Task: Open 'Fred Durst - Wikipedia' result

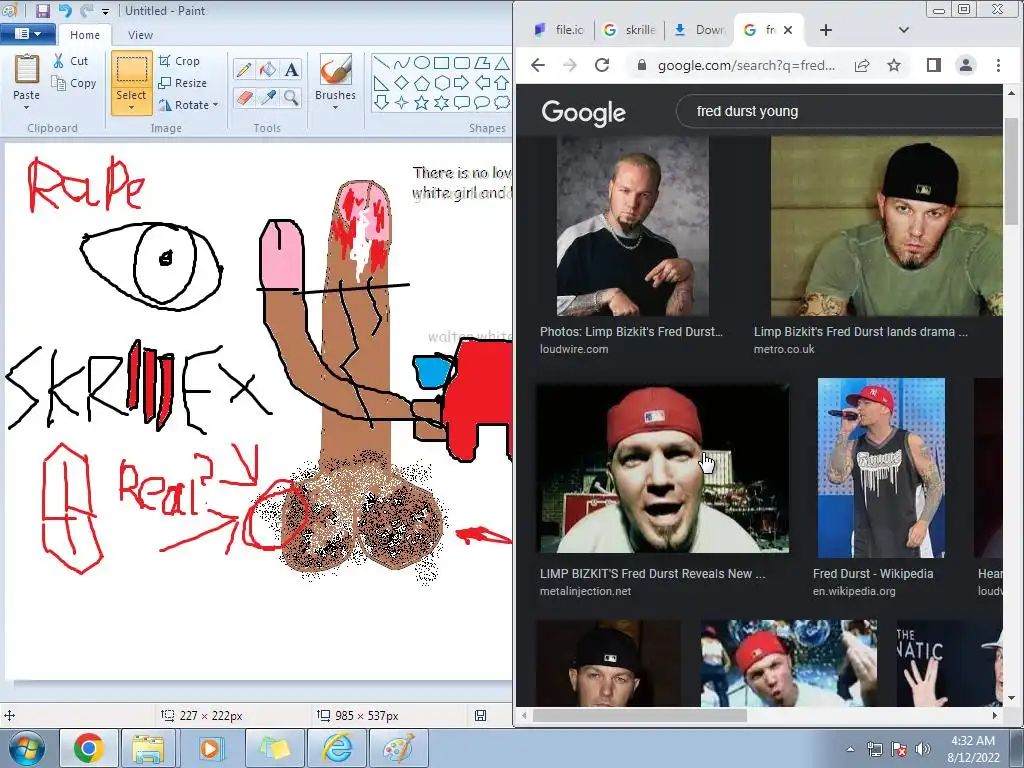Action: point(873,573)
